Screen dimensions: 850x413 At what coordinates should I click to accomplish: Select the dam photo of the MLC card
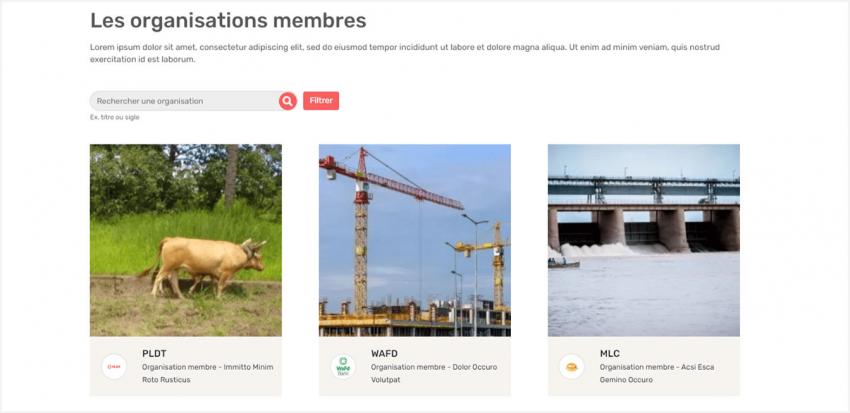[644, 240]
